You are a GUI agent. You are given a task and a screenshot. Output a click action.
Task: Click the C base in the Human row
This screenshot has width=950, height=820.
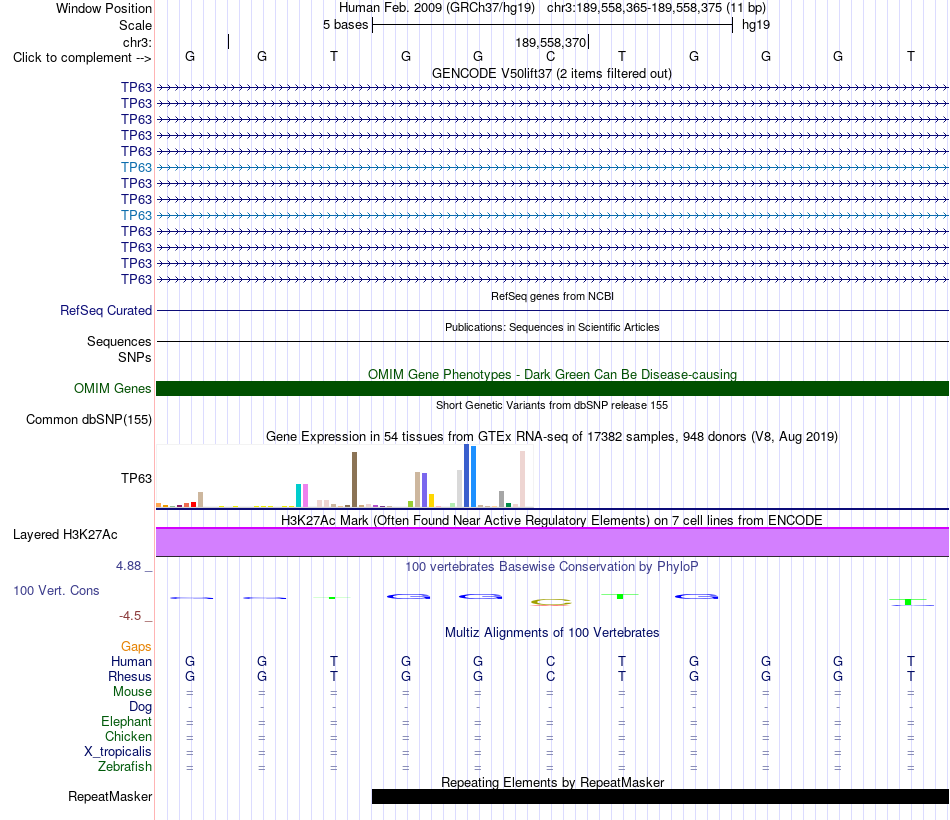click(550, 661)
